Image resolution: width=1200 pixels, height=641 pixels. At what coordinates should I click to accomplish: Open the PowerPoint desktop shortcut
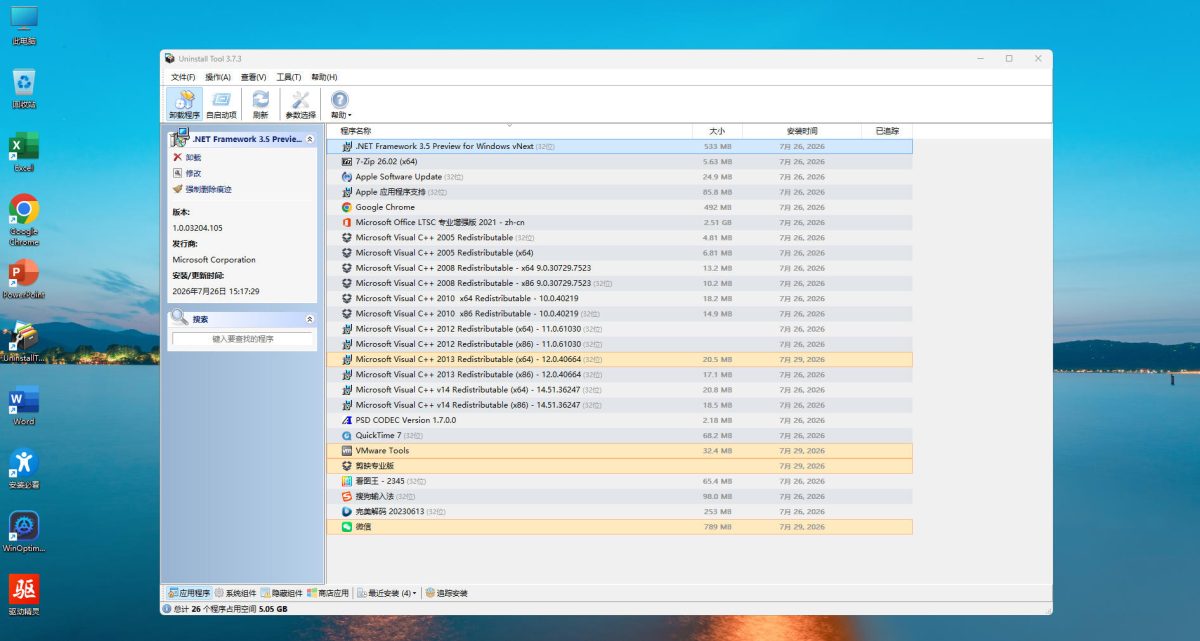pos(24,279)
